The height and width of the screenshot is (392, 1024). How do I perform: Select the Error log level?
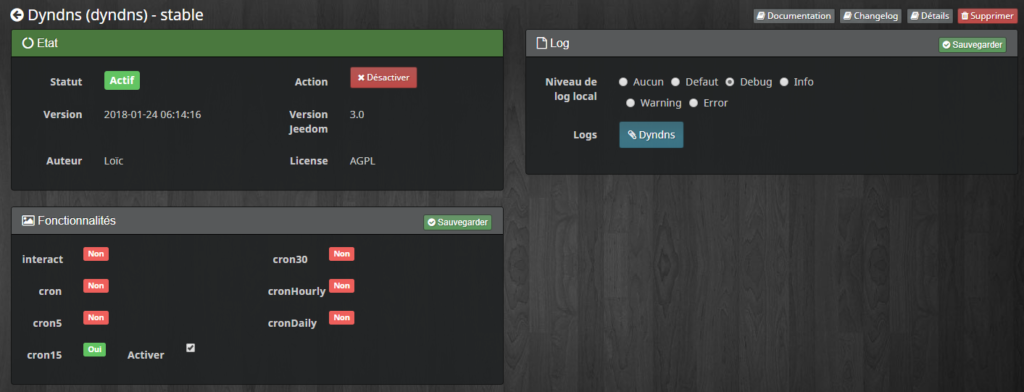pos(694,103)
